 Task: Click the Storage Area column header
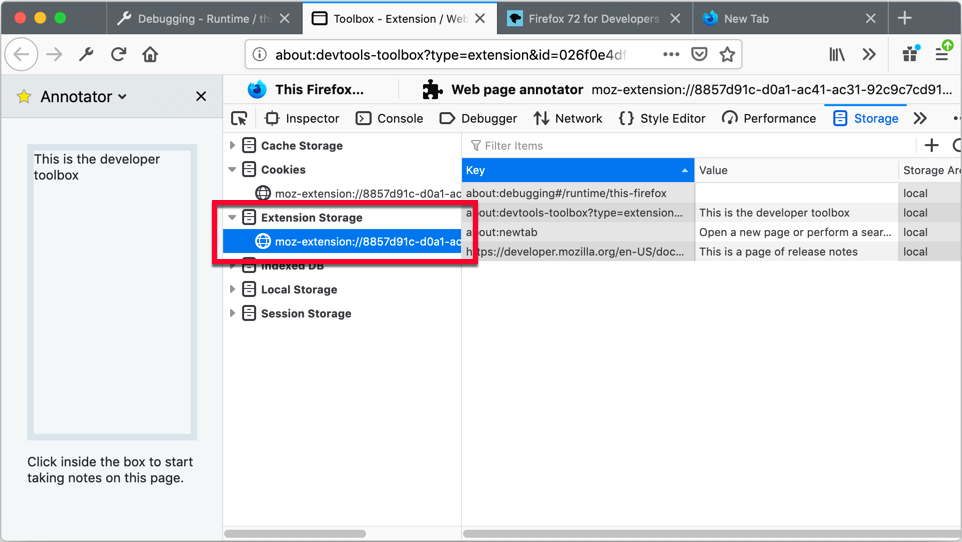tap(930, 170)
